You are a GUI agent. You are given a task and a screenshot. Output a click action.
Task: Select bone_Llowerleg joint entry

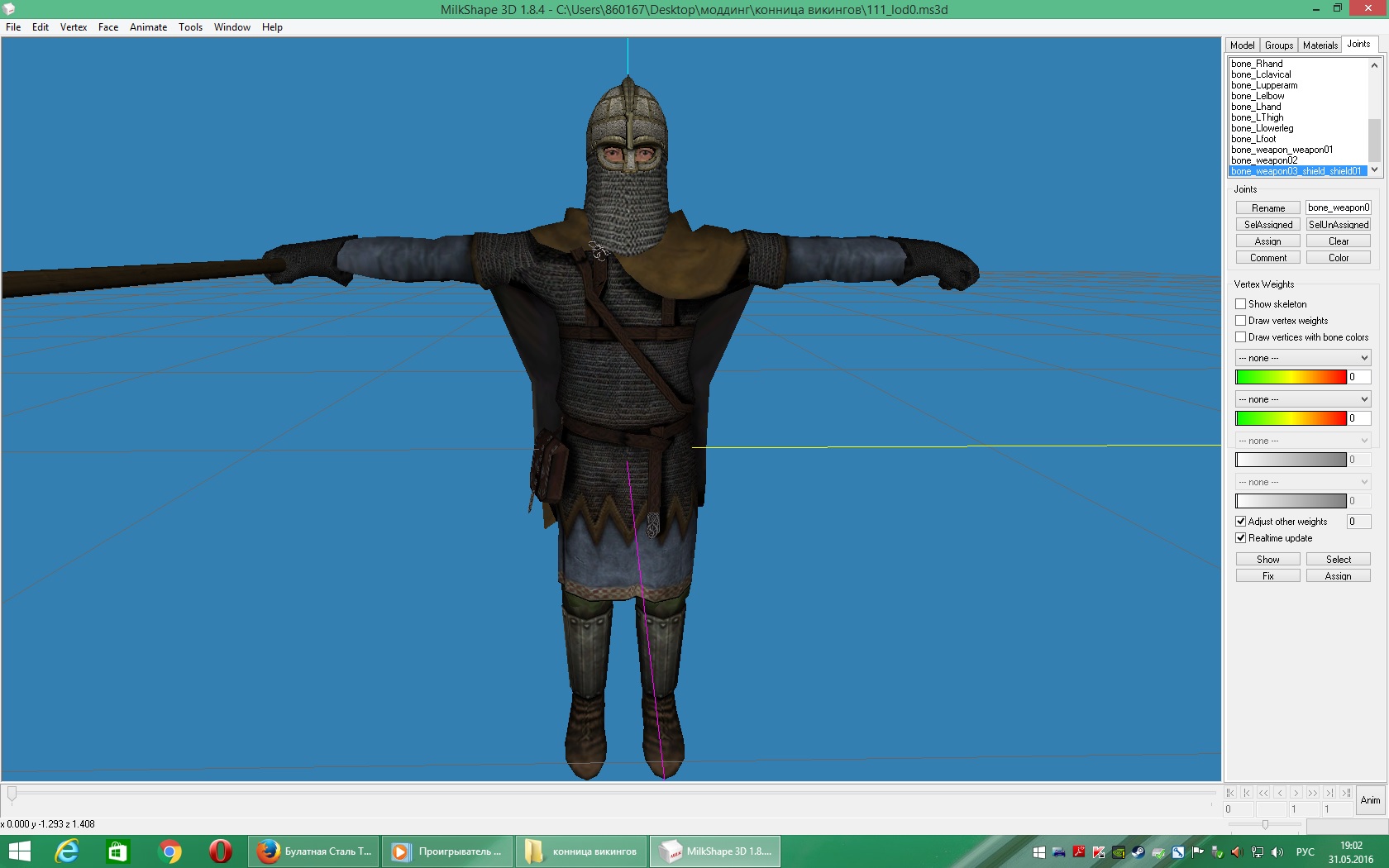pyautogui.click(x=1298, y=128)
